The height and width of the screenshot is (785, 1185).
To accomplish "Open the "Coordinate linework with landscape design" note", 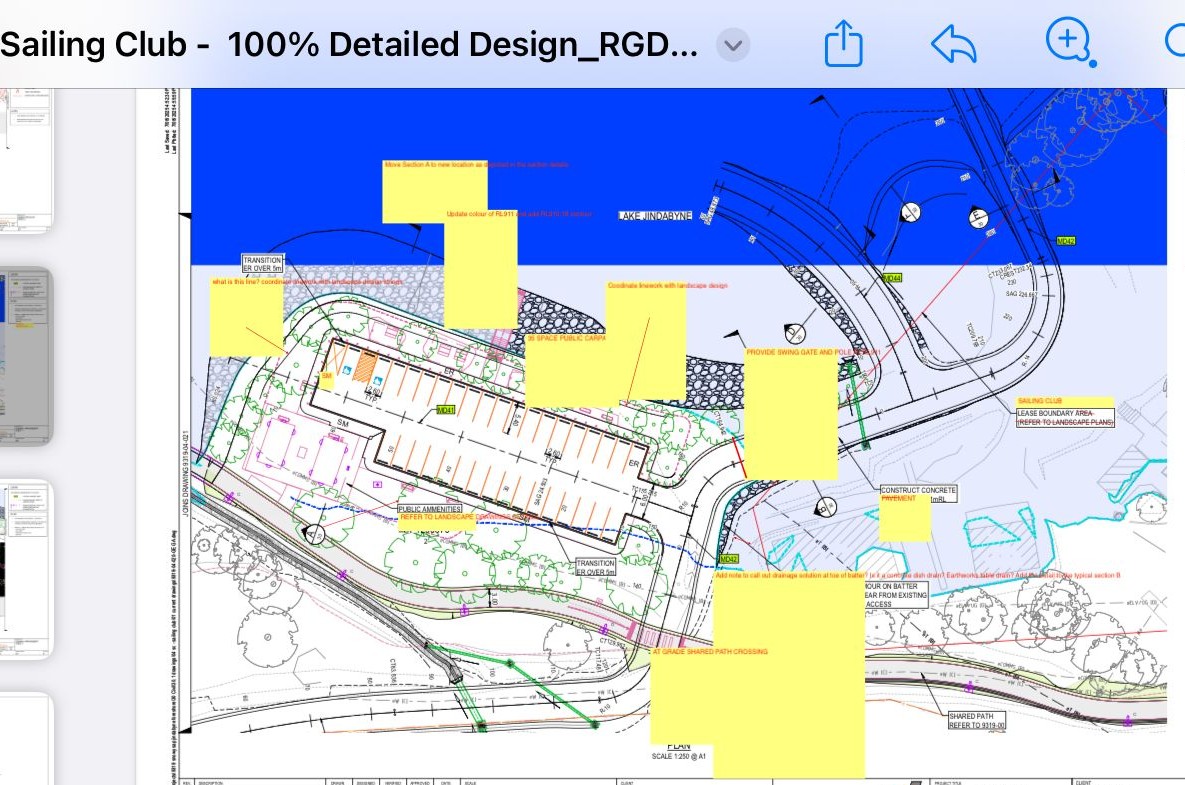I will (x=645, y=345).
